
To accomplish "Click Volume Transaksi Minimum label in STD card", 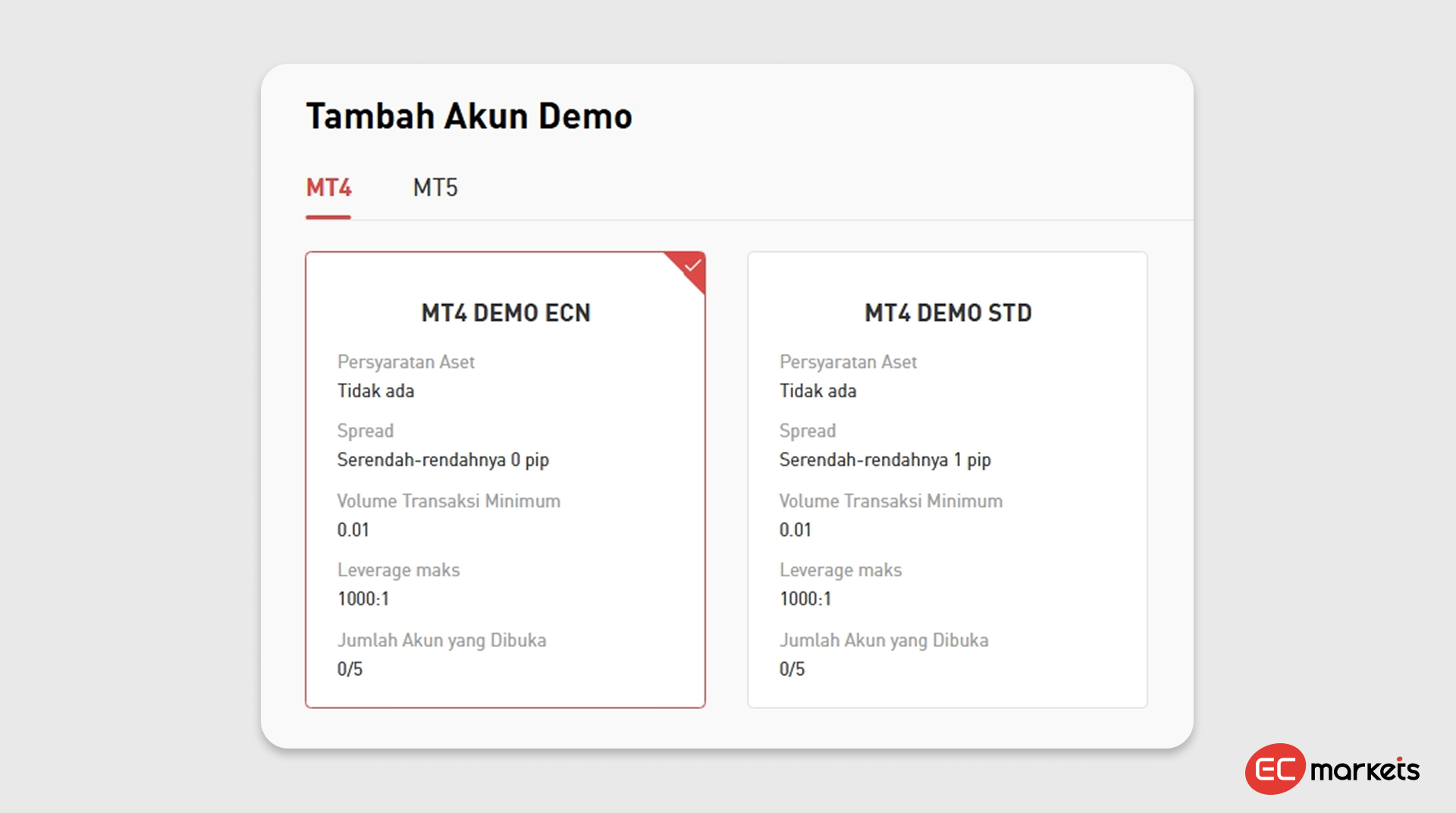I will pos(890,501).
